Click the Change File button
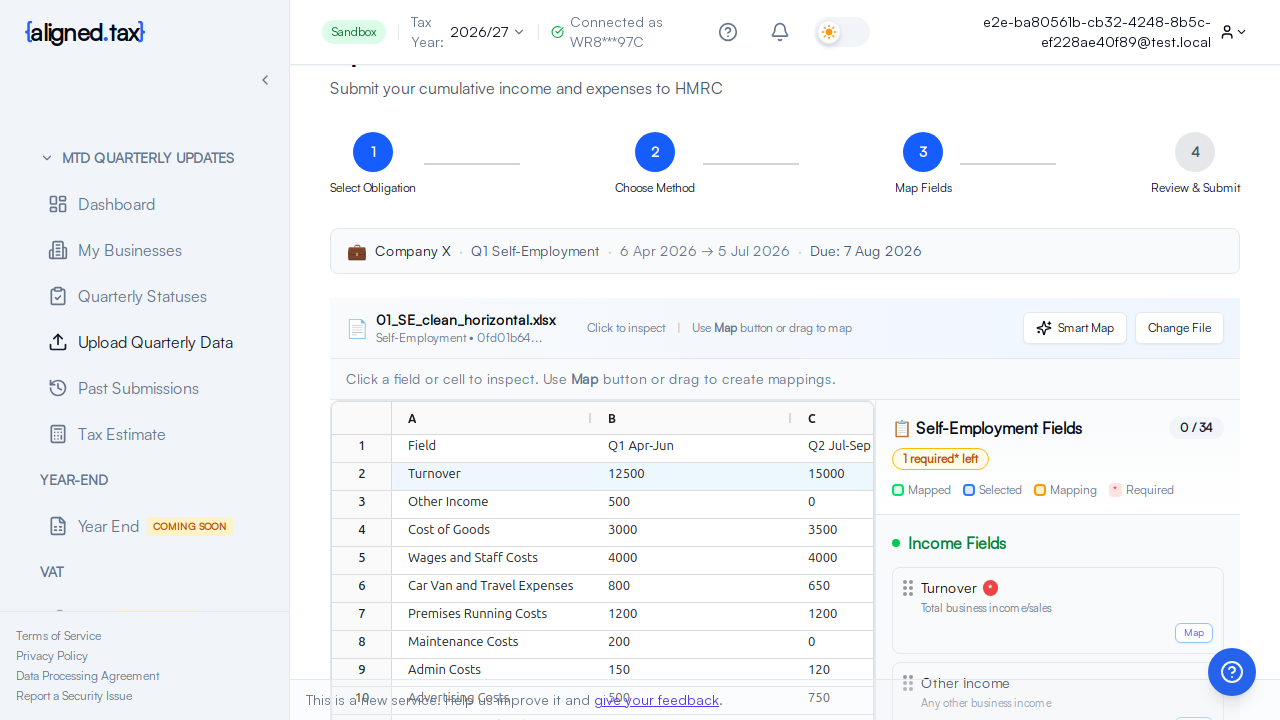 pos(1179,328)
